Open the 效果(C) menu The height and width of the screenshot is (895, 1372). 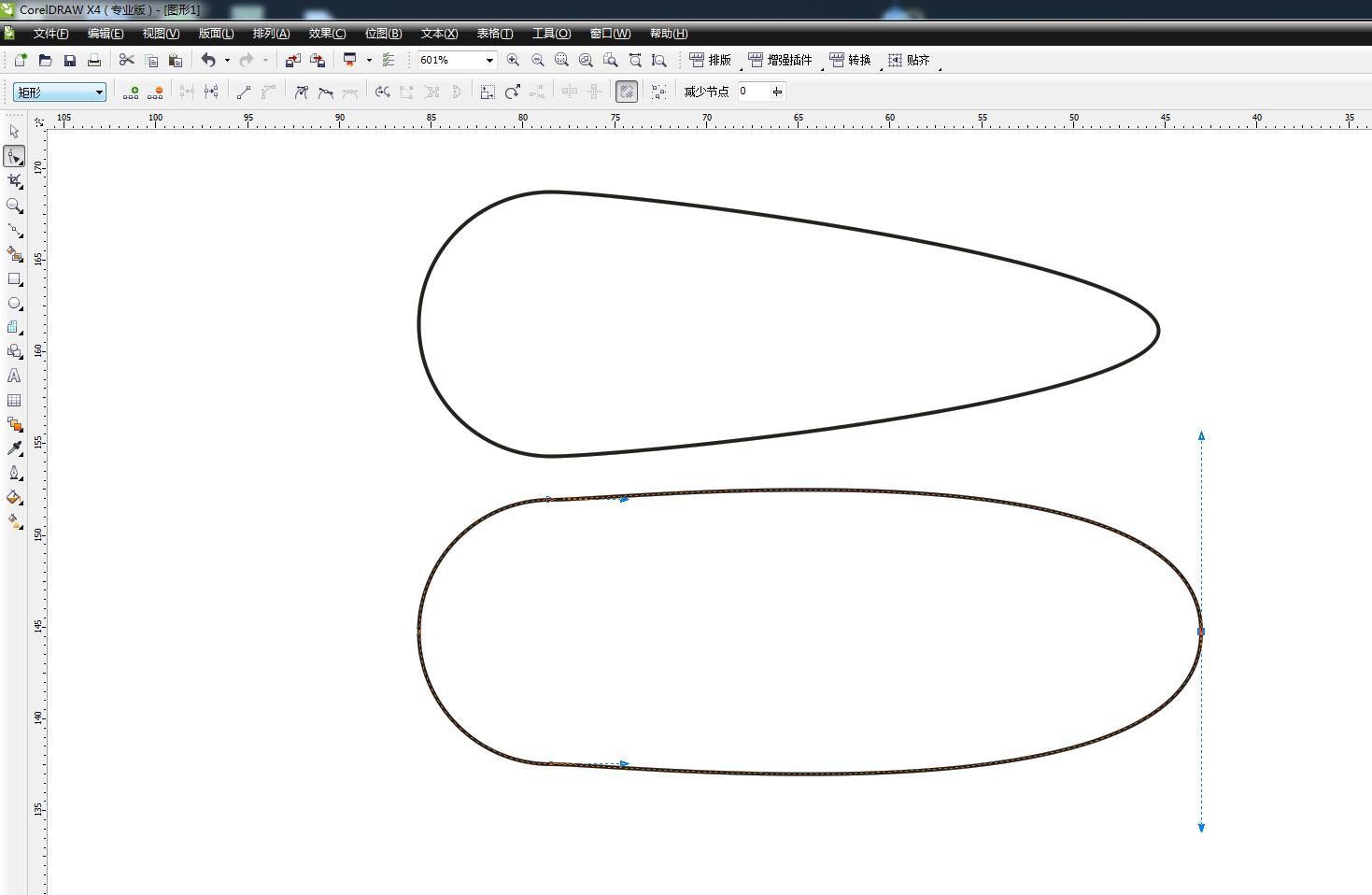click(x=327, y=34)
